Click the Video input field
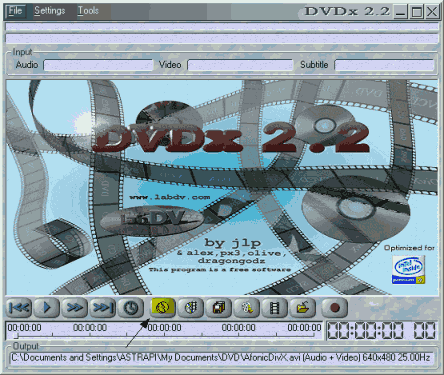 (x=240, y=65)
